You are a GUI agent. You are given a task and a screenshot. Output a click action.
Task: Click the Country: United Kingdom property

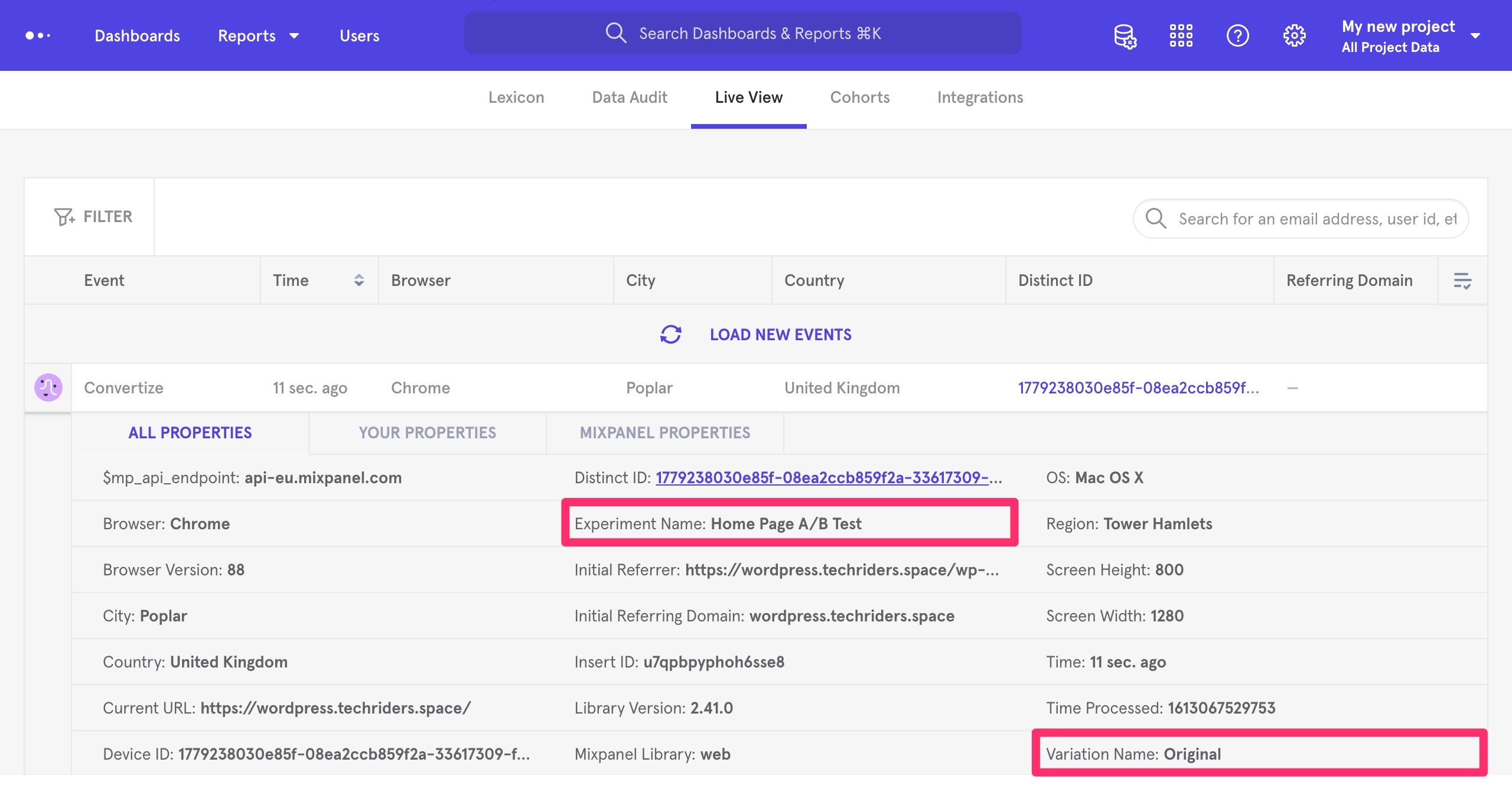(x=195, y=662)
